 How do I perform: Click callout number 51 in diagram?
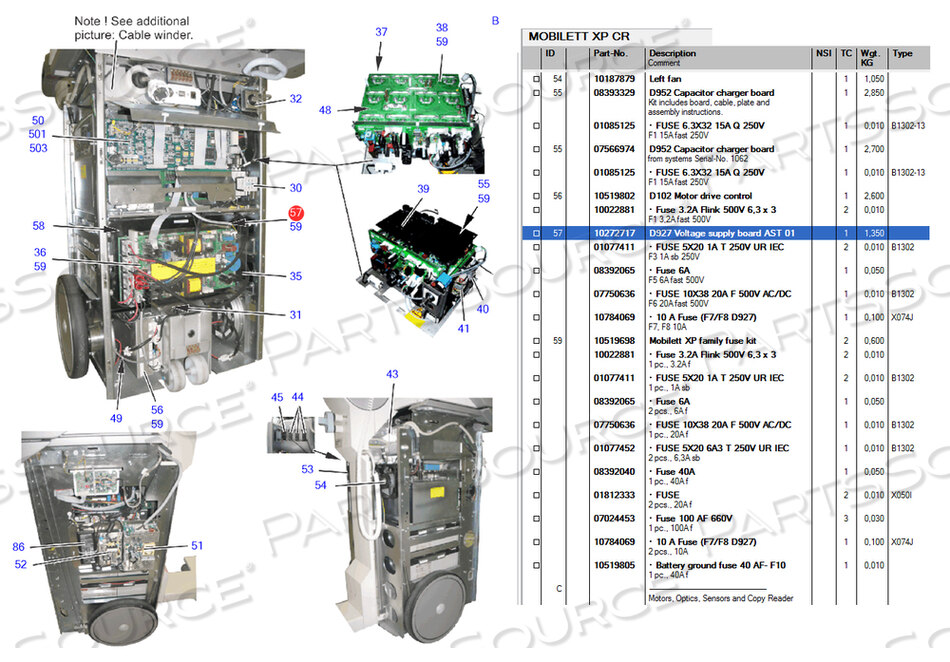tap(197, 546)
